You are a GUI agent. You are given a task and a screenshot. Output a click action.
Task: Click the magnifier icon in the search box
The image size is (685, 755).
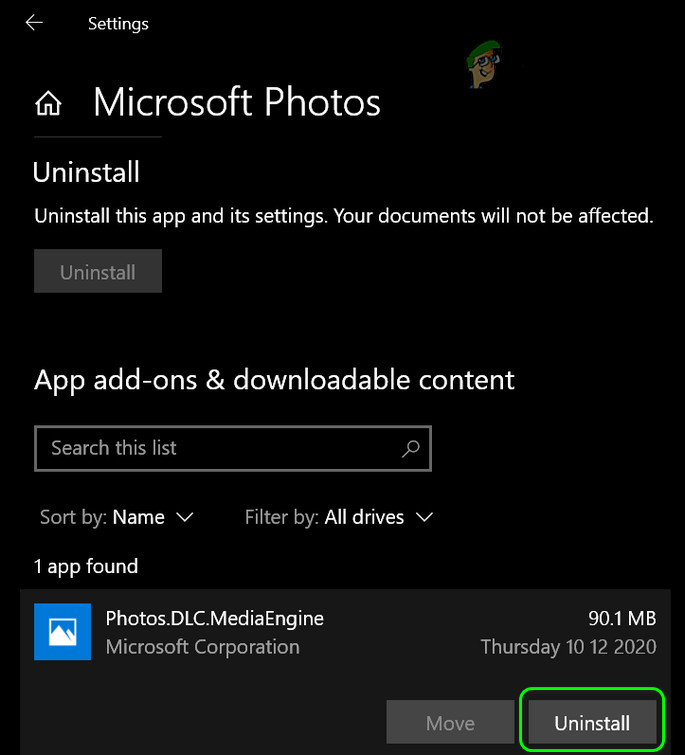(410, 448)
